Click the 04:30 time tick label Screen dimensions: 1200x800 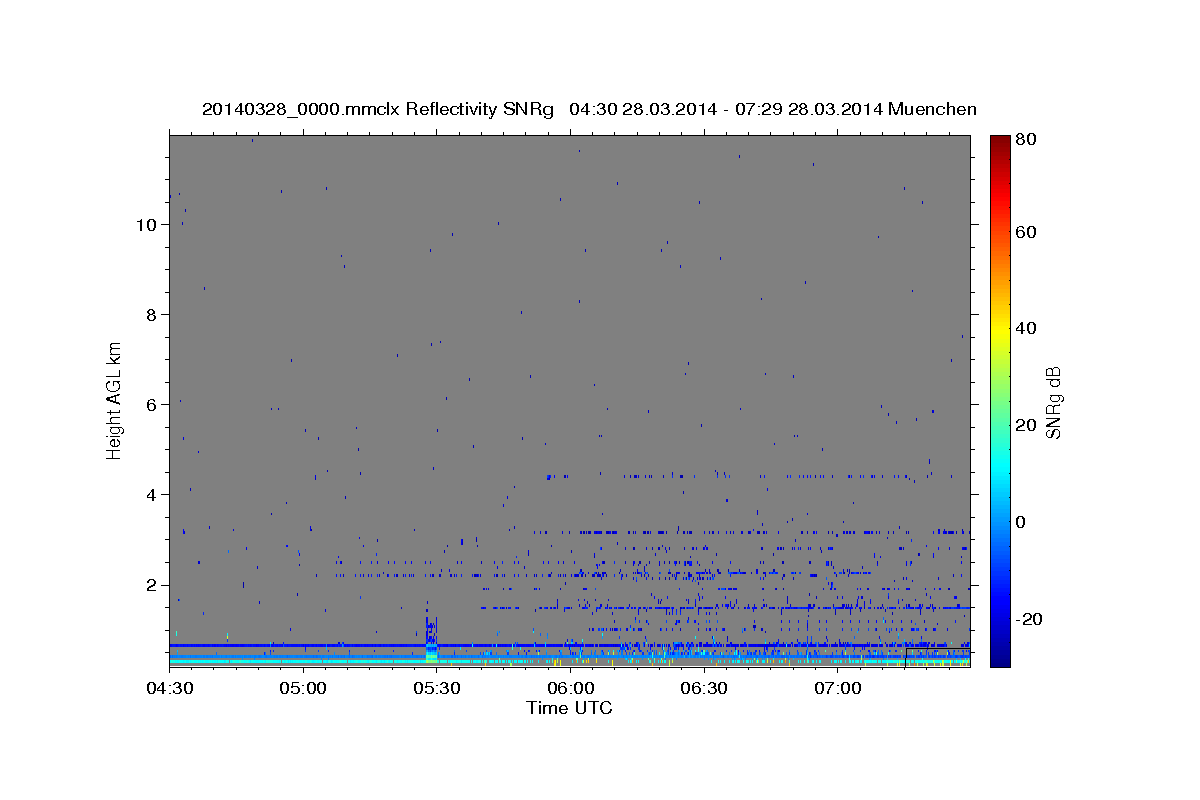169,688
